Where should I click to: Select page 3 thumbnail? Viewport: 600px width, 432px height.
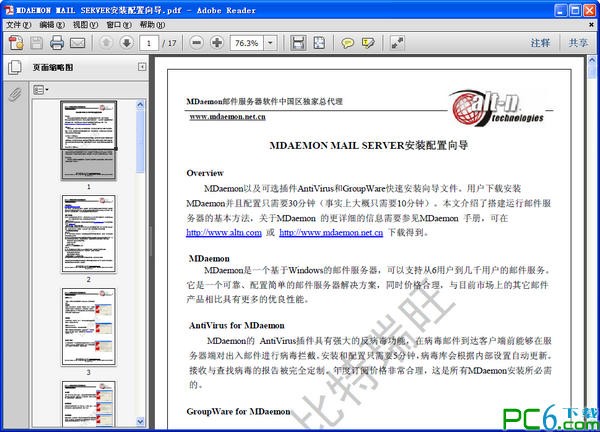click(88, 327)
